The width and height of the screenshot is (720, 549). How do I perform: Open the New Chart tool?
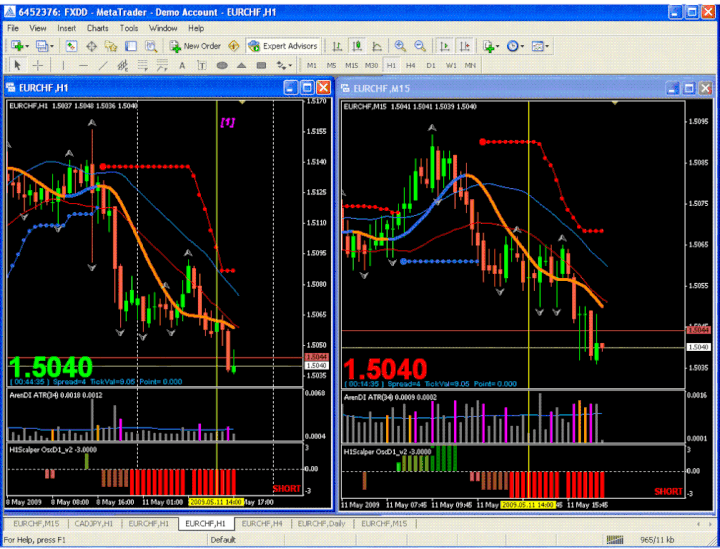[17, 46]
